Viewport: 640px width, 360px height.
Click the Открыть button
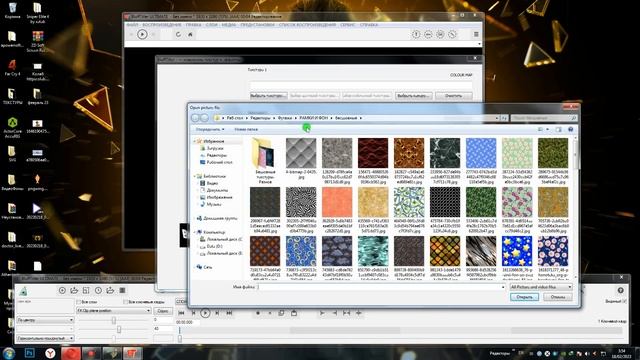coord(524,297)
